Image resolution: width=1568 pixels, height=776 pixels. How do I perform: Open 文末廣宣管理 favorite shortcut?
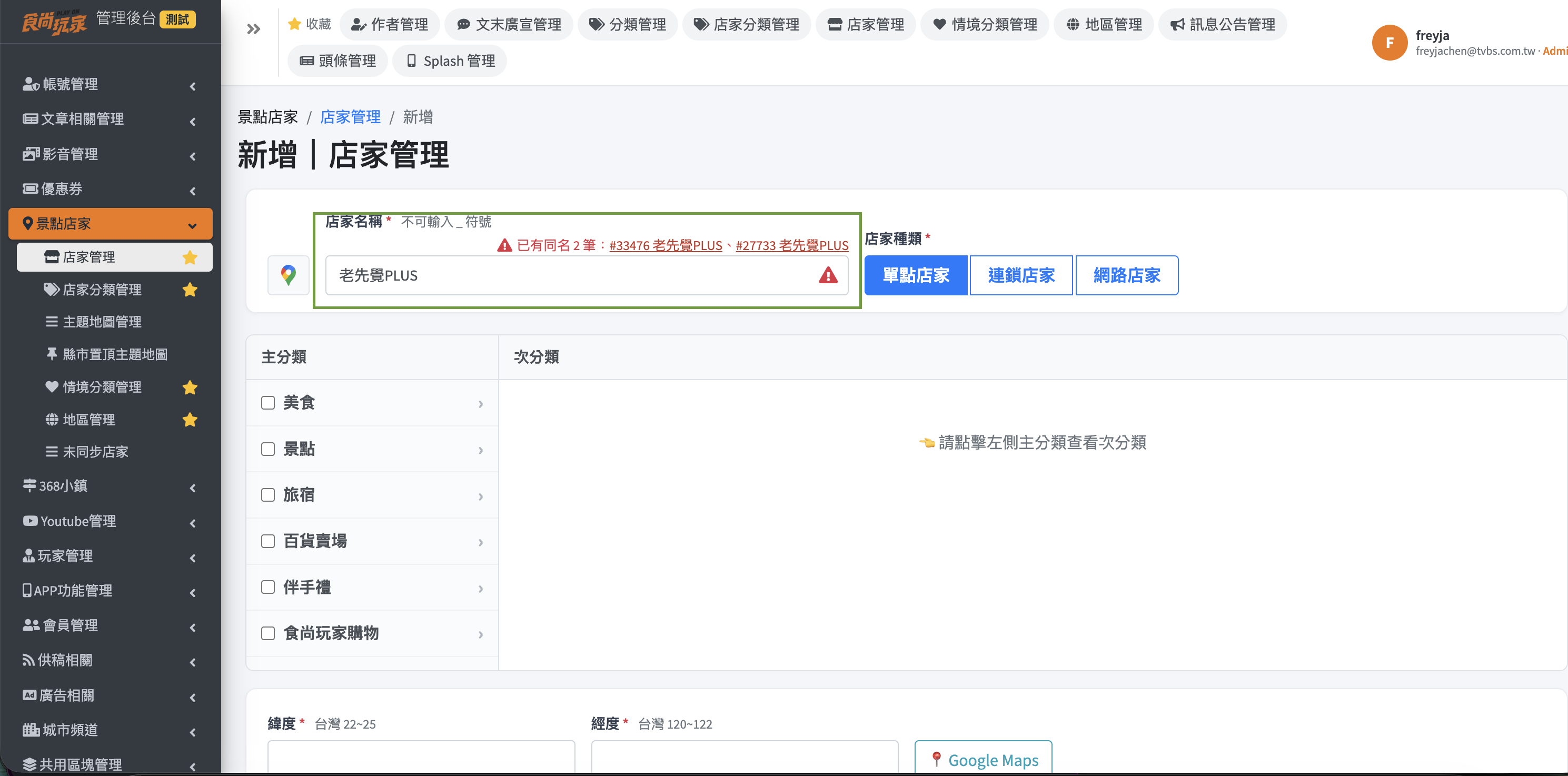pyautogui.click(x=509, y=24)
